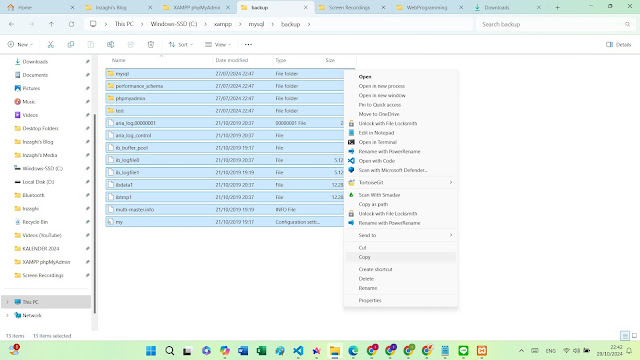Expand the Send to submenu
Image resolution: width=640 pixels, height=360 pixels.
pyautogui.click(x=451, y=235)
